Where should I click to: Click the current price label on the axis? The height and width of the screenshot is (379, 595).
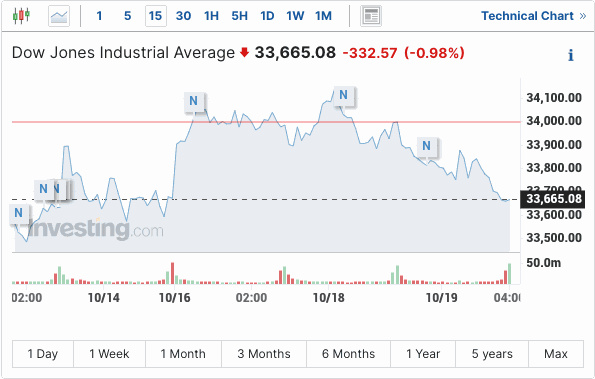pos(553,199)
